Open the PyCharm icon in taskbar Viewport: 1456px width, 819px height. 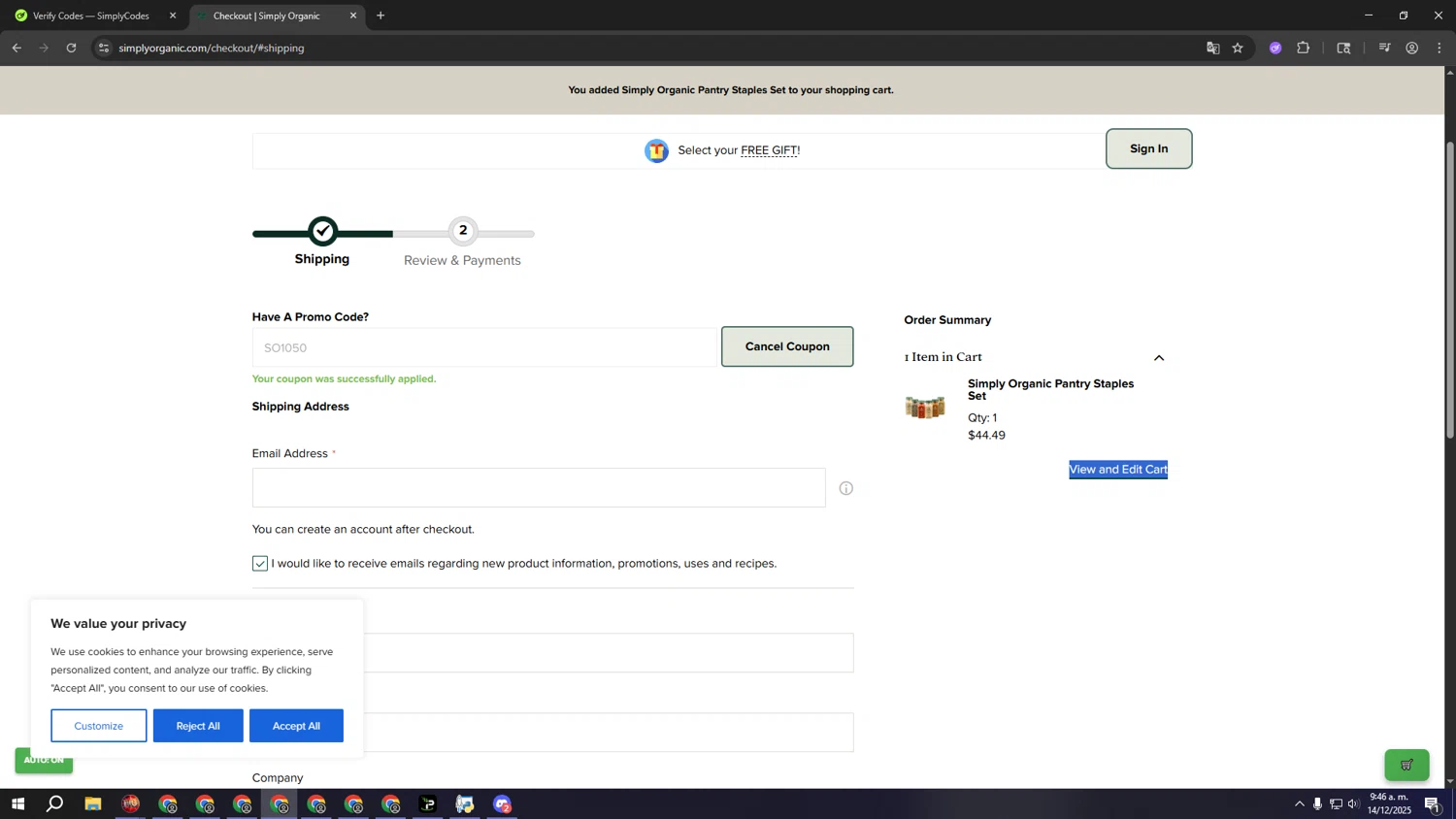point(428,804)
